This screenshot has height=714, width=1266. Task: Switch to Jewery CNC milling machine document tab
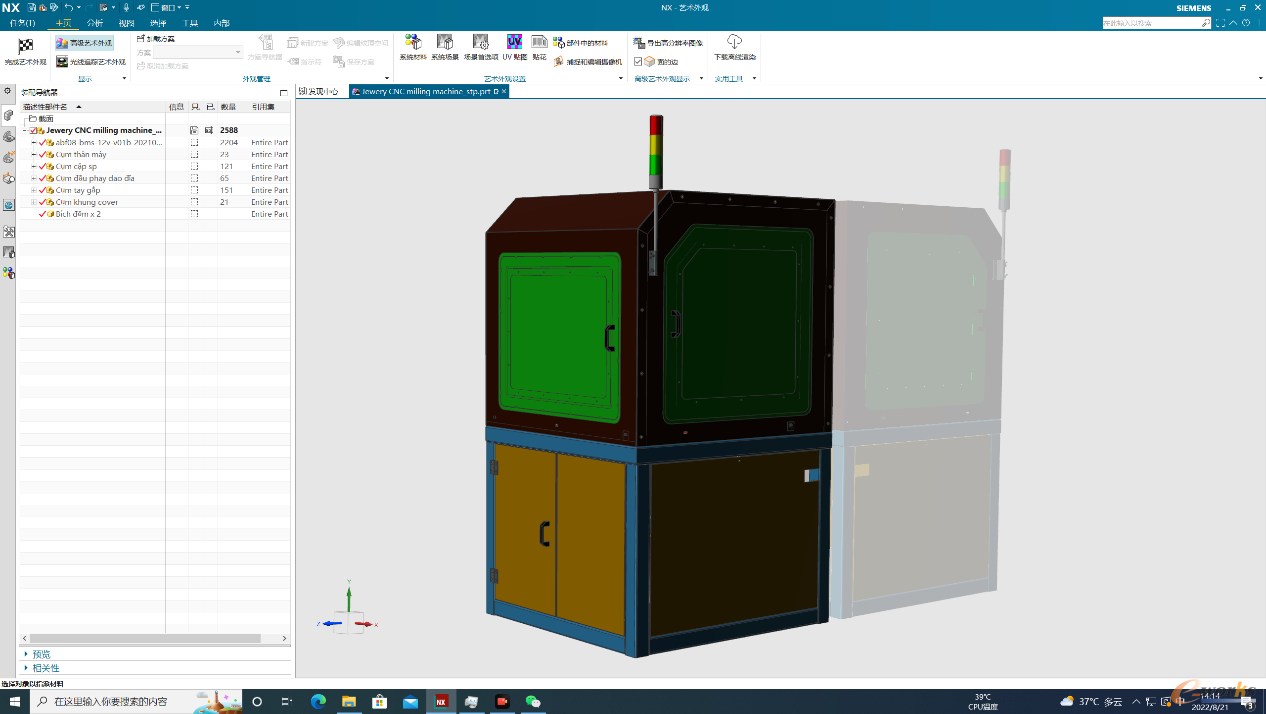tap(429, 91)
